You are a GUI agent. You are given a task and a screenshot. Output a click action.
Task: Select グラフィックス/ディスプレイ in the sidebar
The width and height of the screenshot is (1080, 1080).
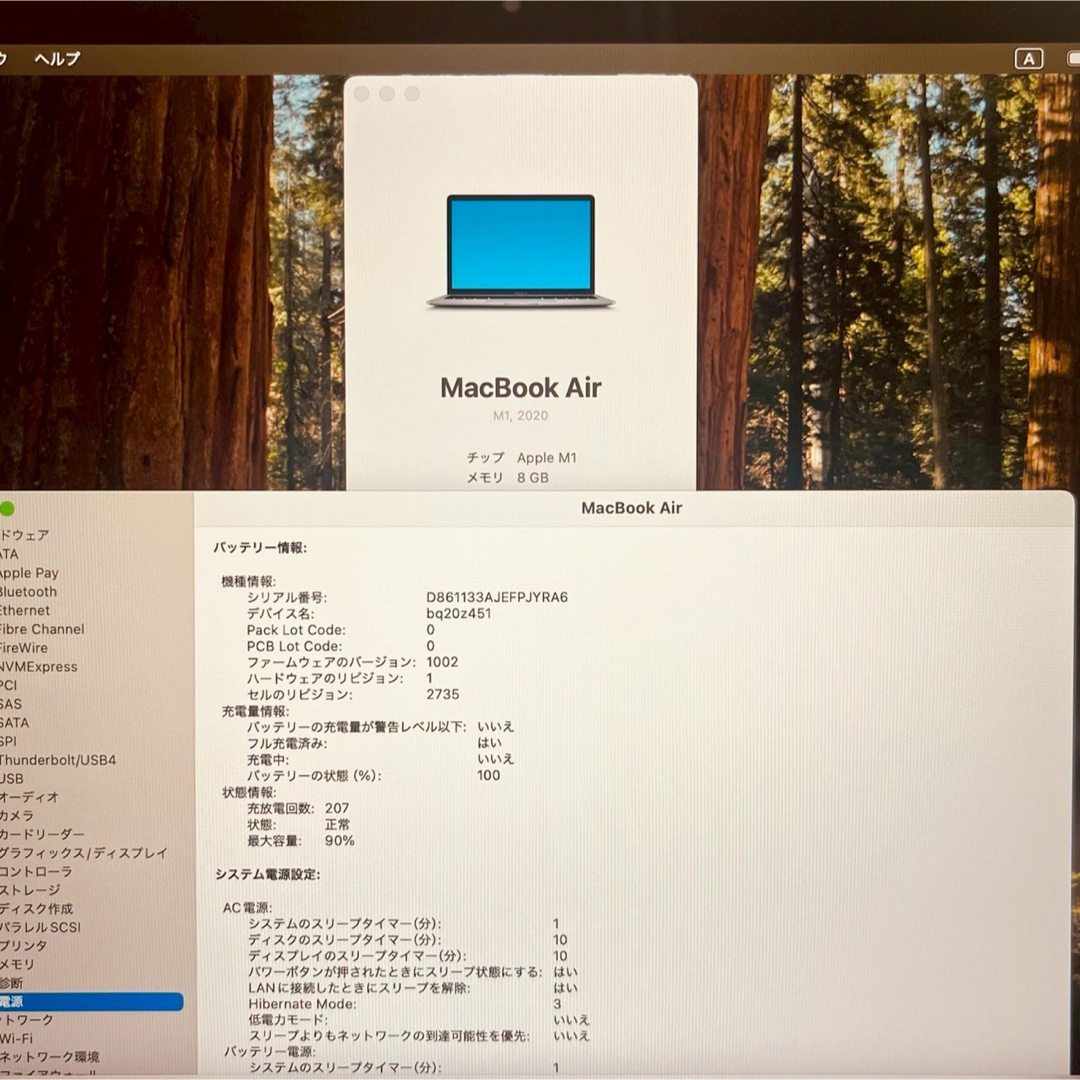(x=84, y=853)
